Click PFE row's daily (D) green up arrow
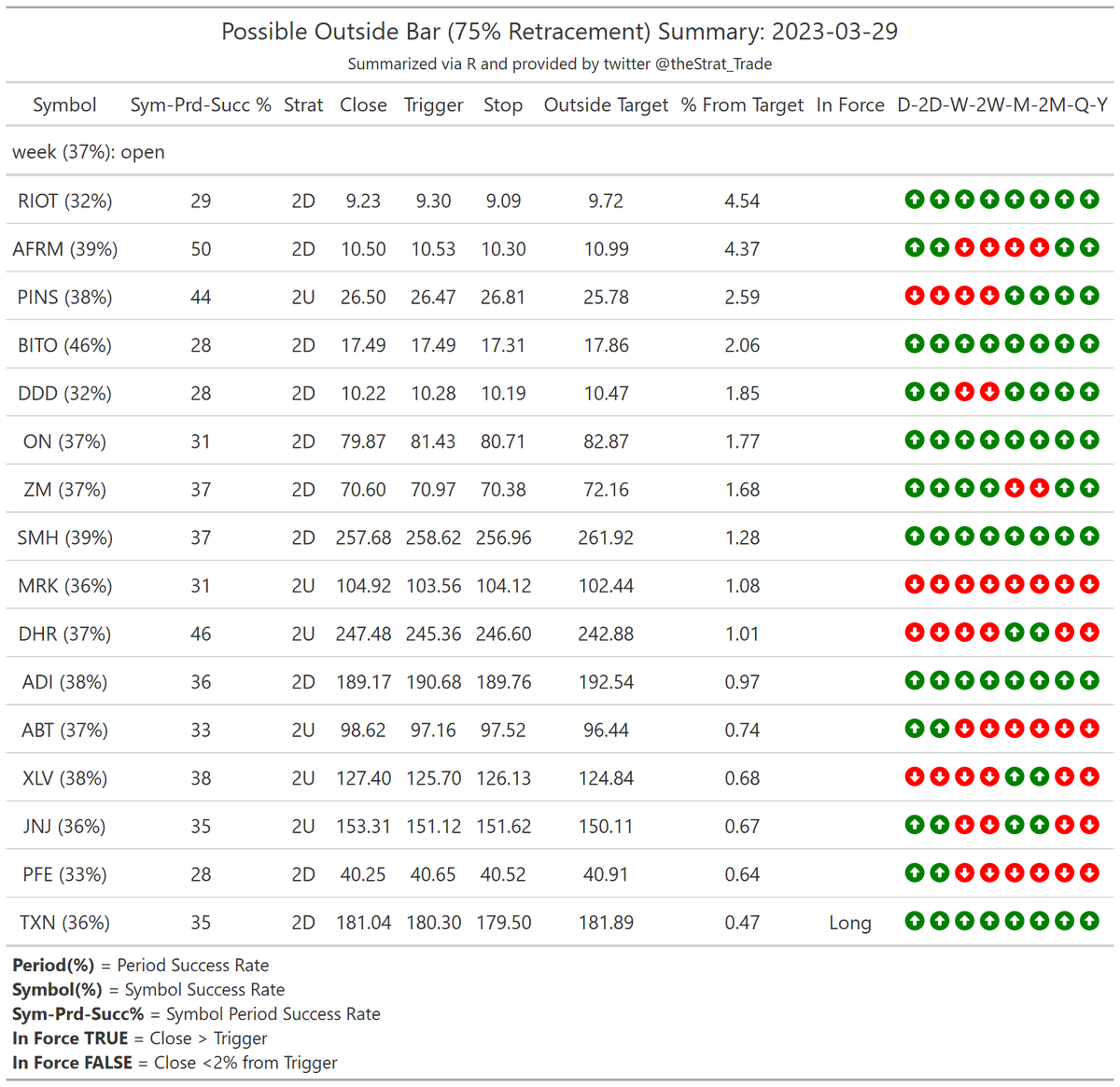This screenshot has height=1087, width=1120. 915,873
